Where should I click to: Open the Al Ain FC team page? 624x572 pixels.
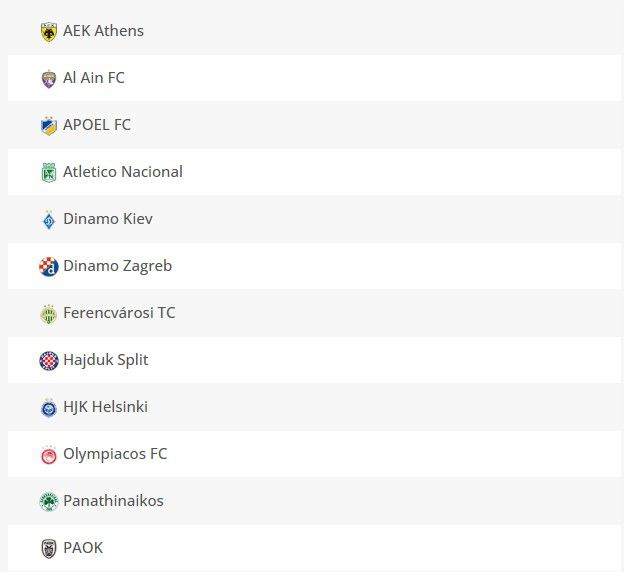point(94,78)
